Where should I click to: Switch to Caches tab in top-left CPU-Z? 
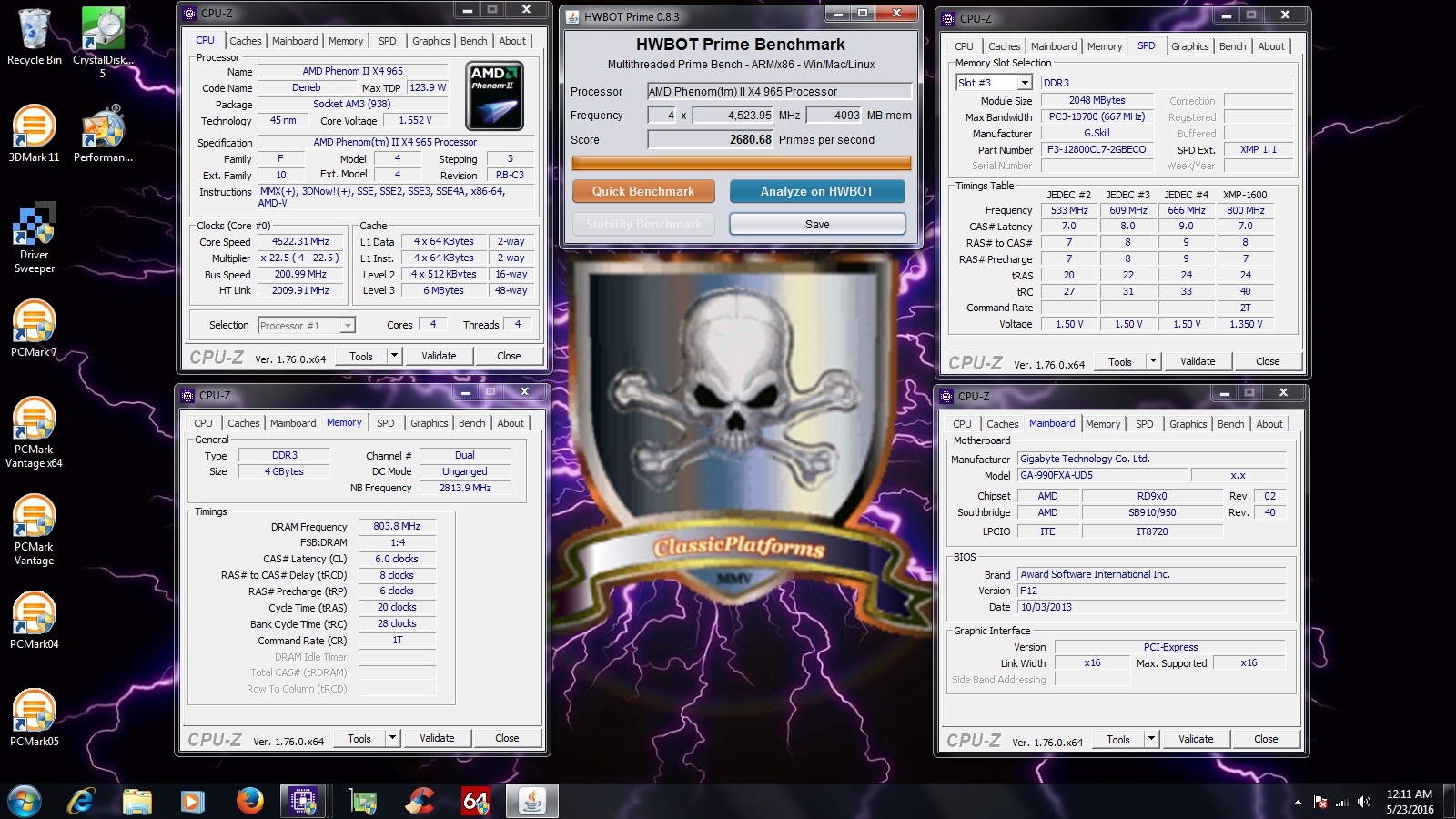click(x=246, y=41)
